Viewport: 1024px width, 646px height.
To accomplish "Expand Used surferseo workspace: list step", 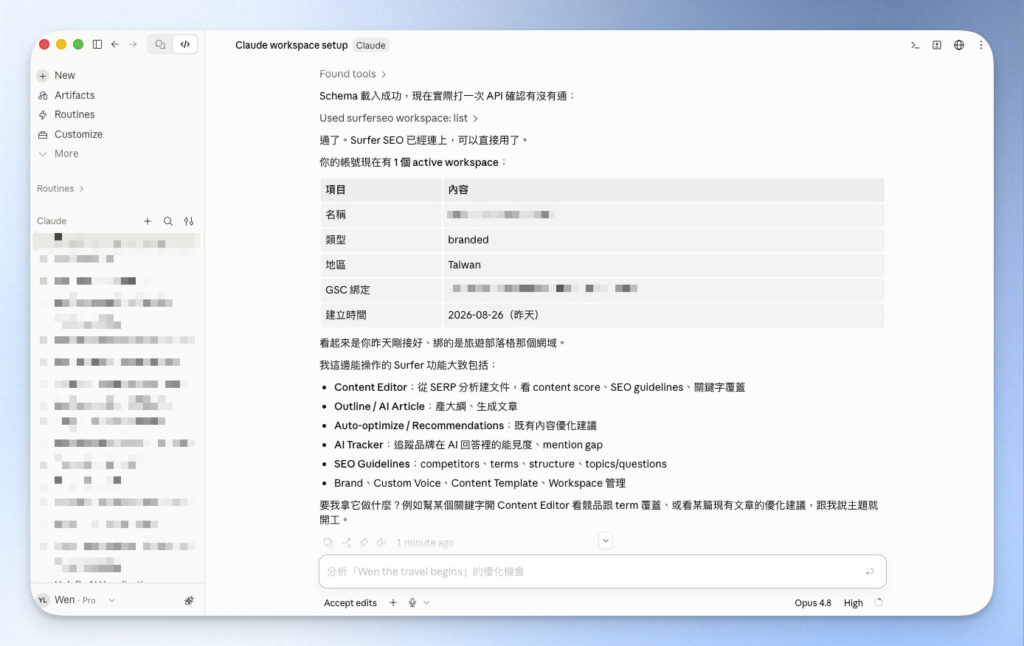I will pos(398,118).
